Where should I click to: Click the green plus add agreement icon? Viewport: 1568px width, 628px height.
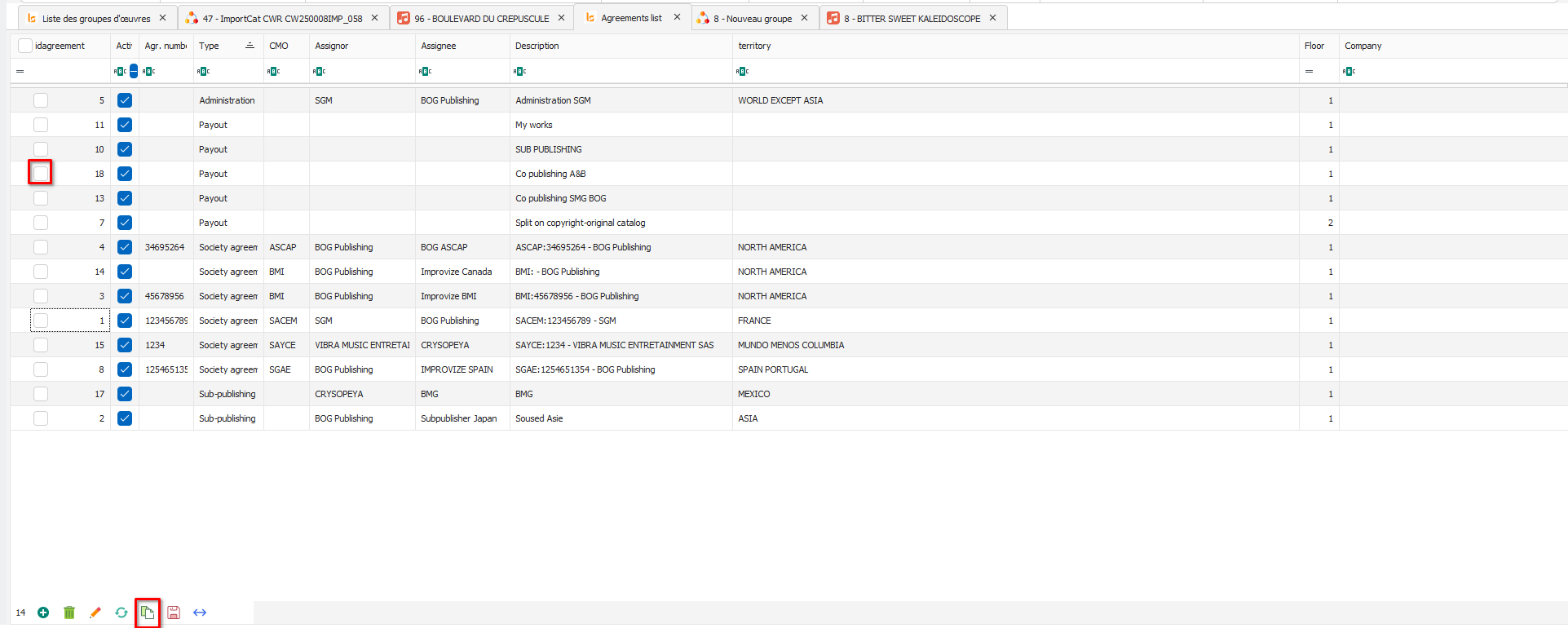tap(43, 613)
